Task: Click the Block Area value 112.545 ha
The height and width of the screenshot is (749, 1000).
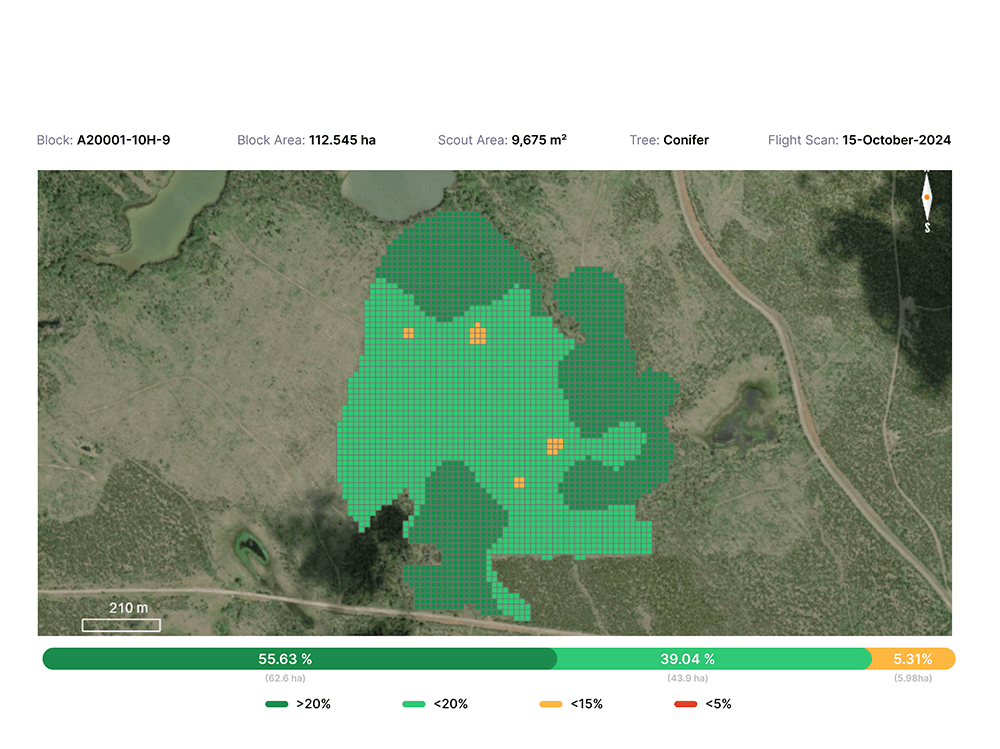Action: point(342,140)
